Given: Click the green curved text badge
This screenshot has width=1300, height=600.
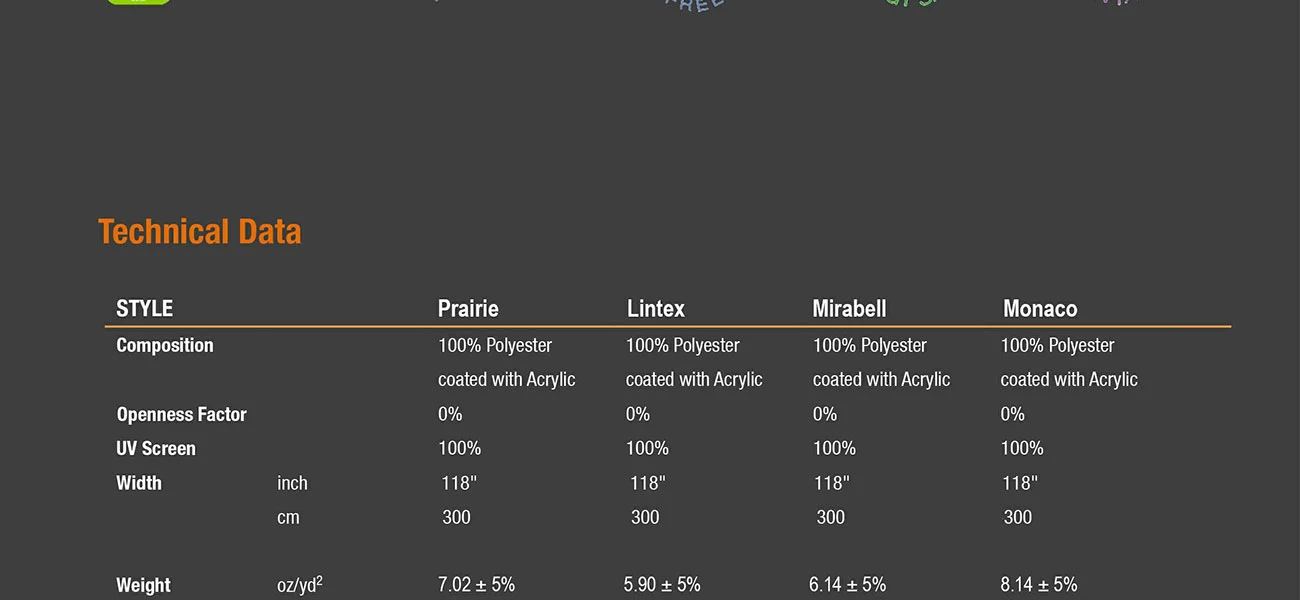Looking at the screenshot, I should pyautogui.click(x=912, y=3).
